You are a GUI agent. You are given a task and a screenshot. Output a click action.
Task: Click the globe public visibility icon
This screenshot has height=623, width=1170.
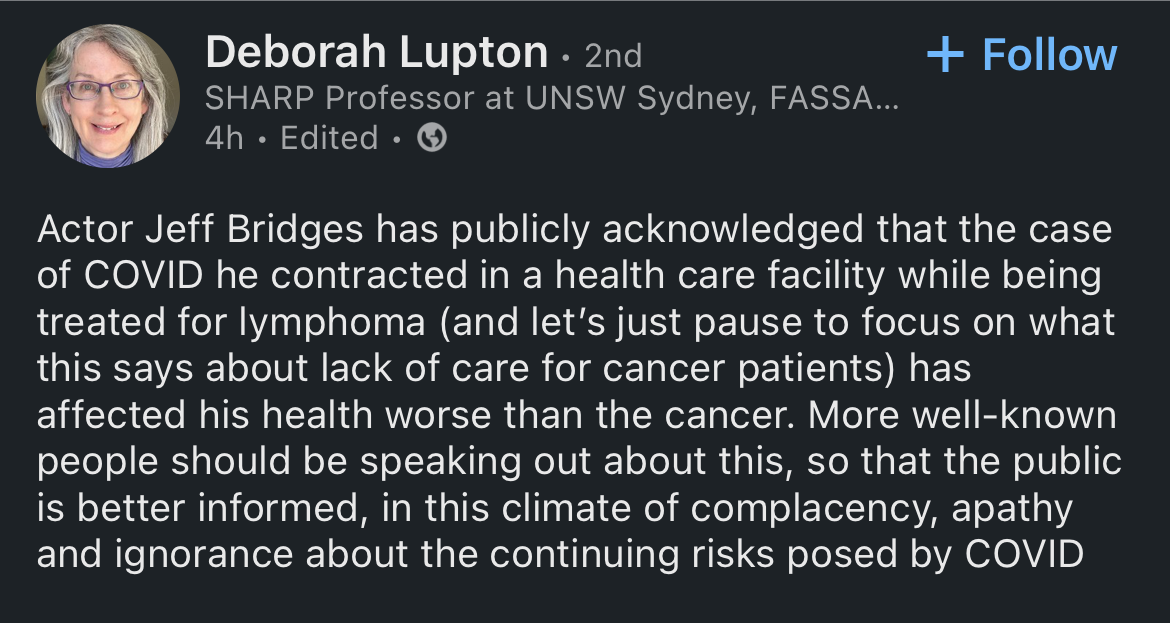[432, 138]
